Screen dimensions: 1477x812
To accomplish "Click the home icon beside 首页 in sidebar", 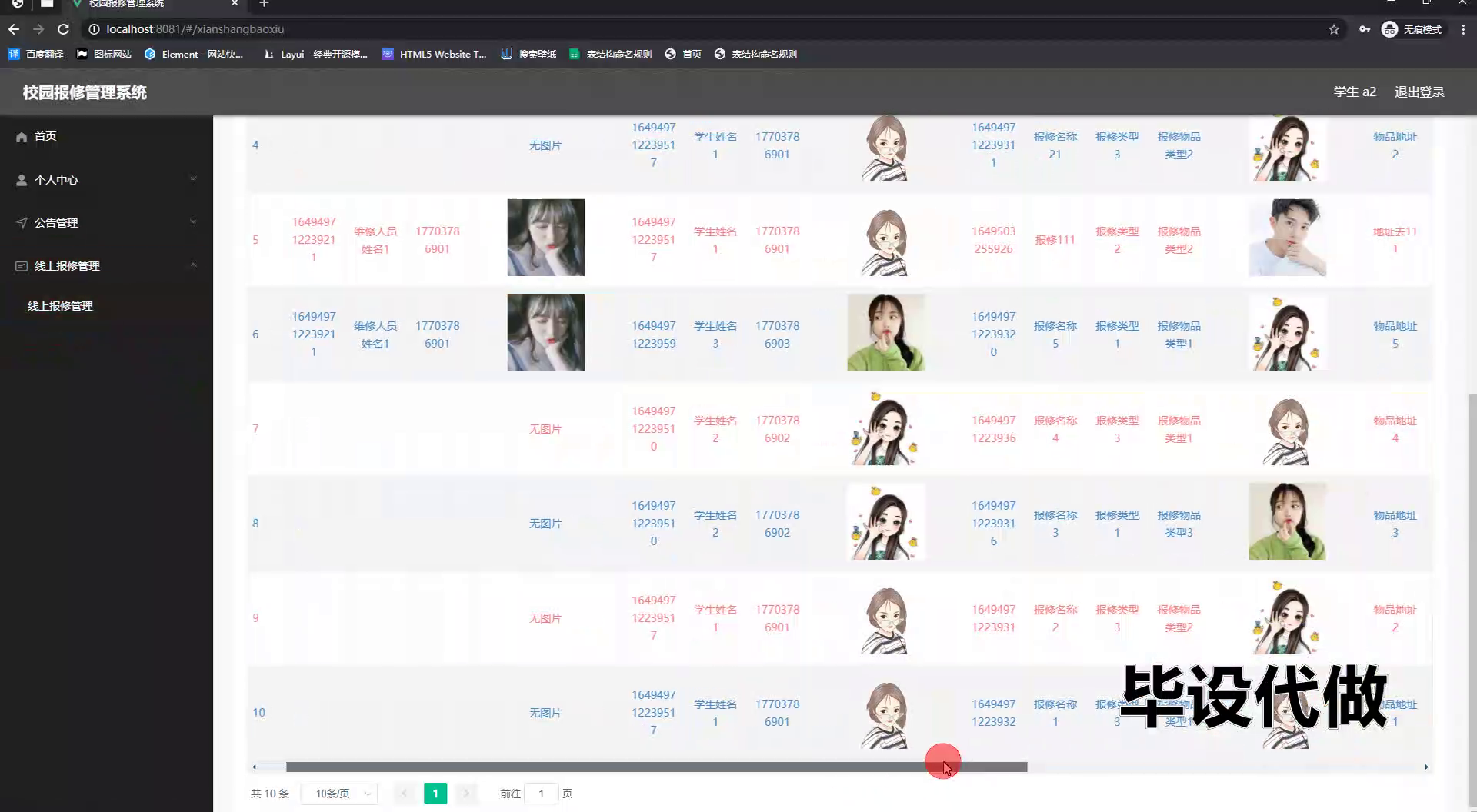I will [22, 137].
